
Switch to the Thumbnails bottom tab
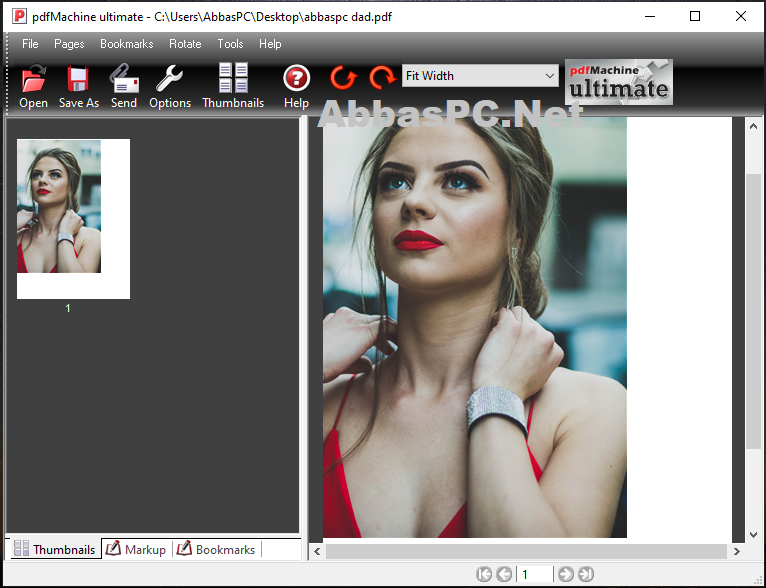point(55,549)
